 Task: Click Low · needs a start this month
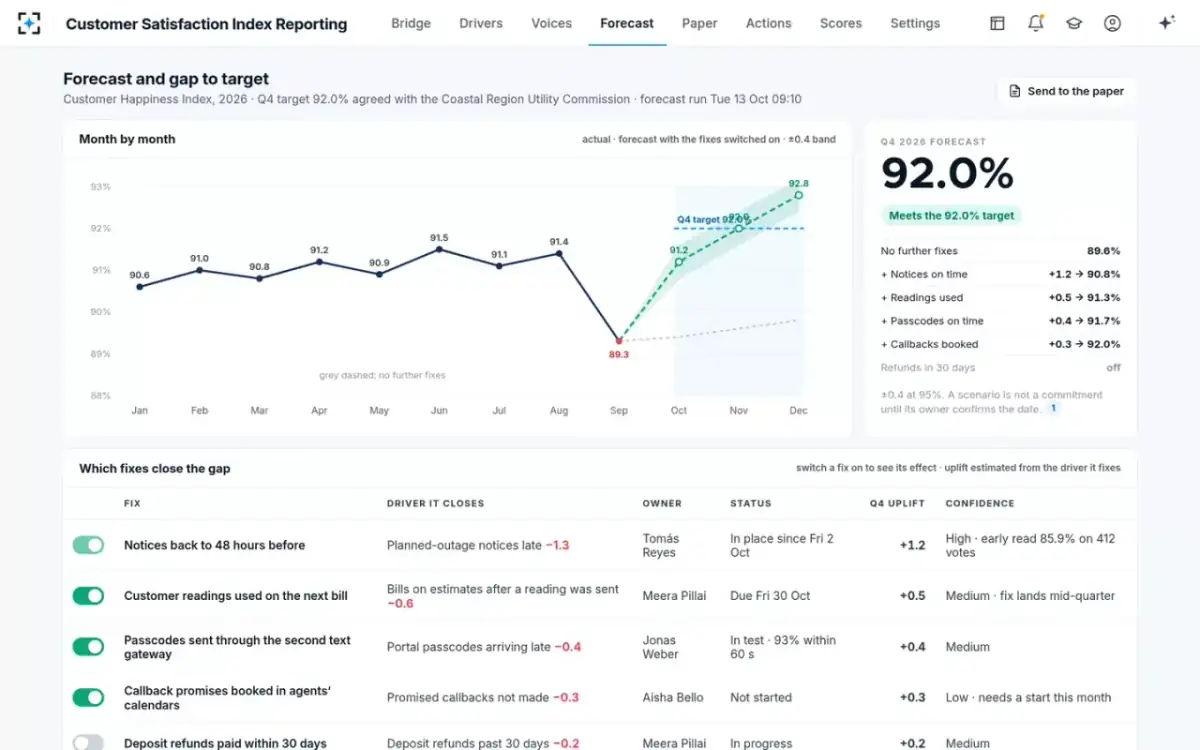click(1028, 698)
